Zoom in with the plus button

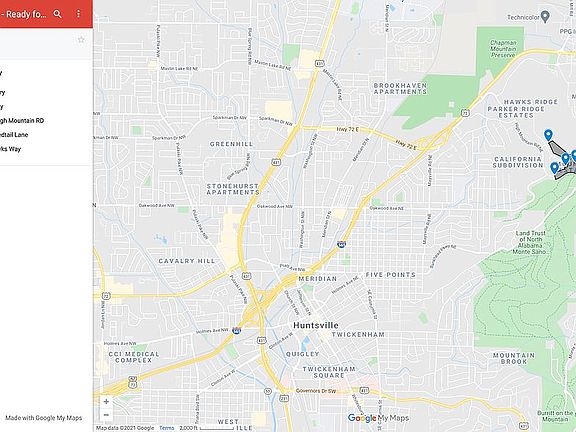(106, 402)
